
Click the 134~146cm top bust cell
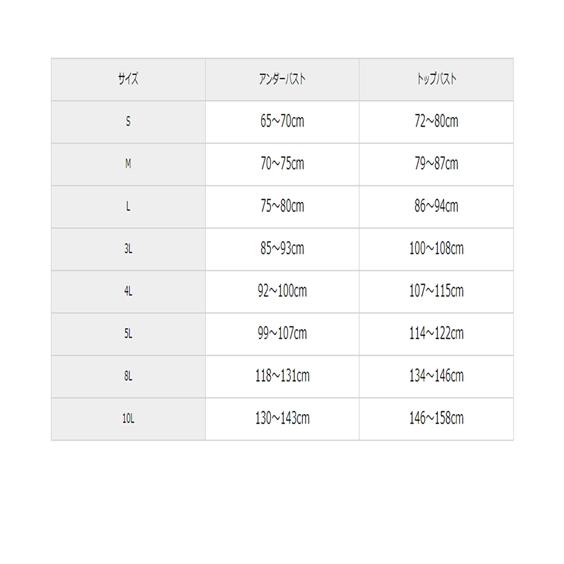pyautogui.click(x=436, y=377)
